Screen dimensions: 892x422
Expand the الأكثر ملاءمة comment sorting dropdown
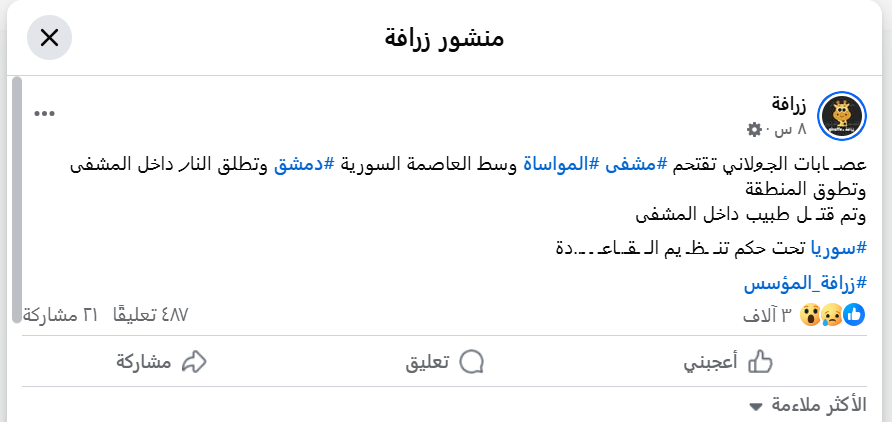tap(814, 406)
